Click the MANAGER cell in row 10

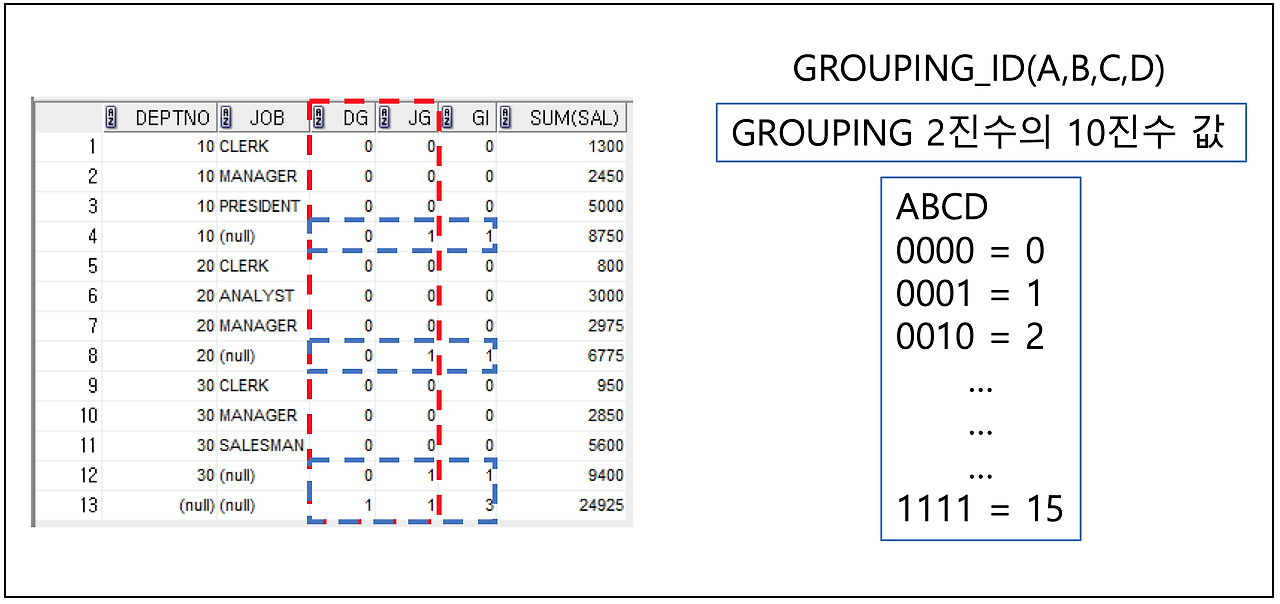tap(258, 416)
